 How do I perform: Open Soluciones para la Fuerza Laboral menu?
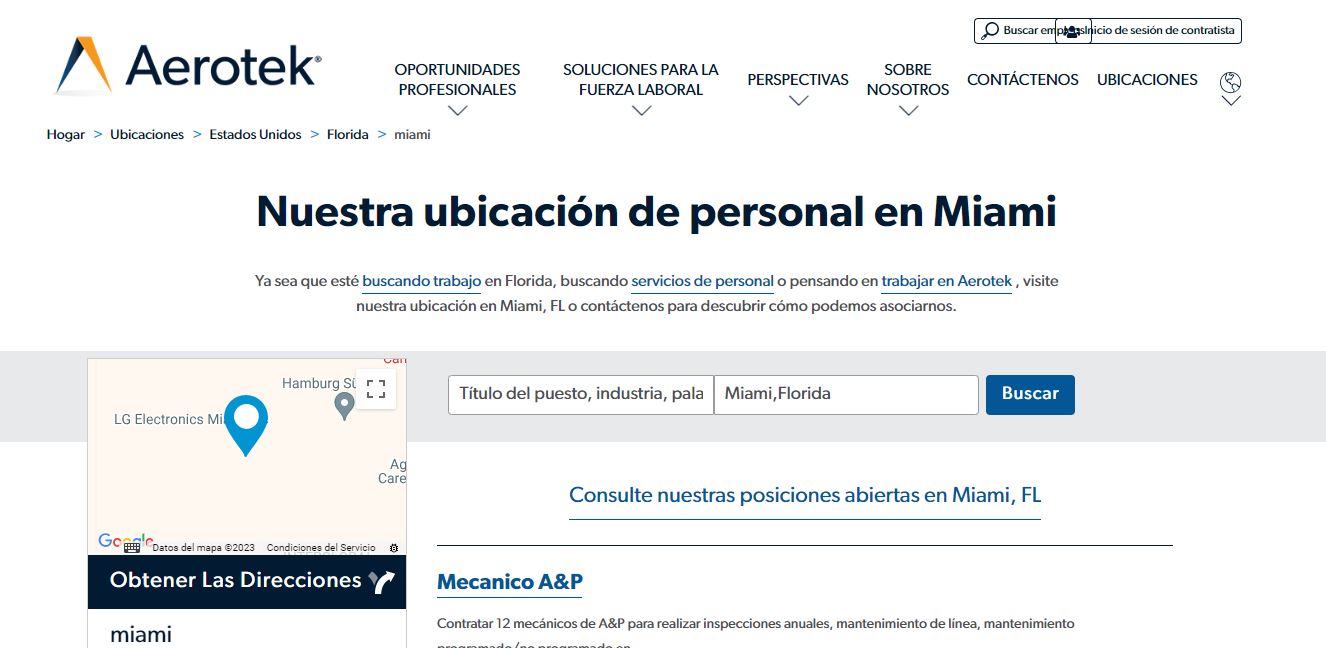point(641,80)
